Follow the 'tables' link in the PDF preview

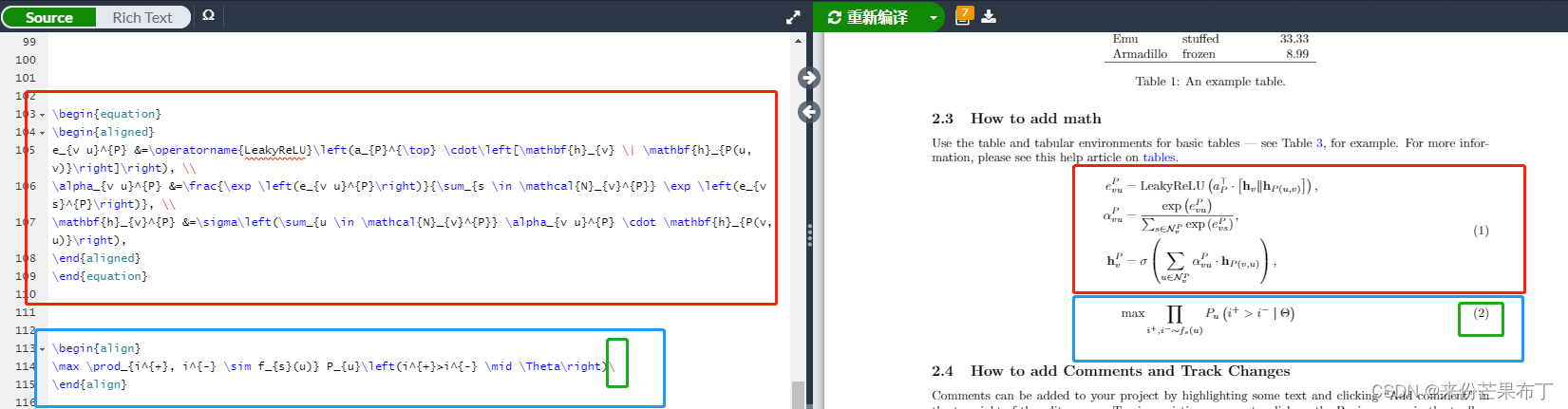(x=1159, y=158)
